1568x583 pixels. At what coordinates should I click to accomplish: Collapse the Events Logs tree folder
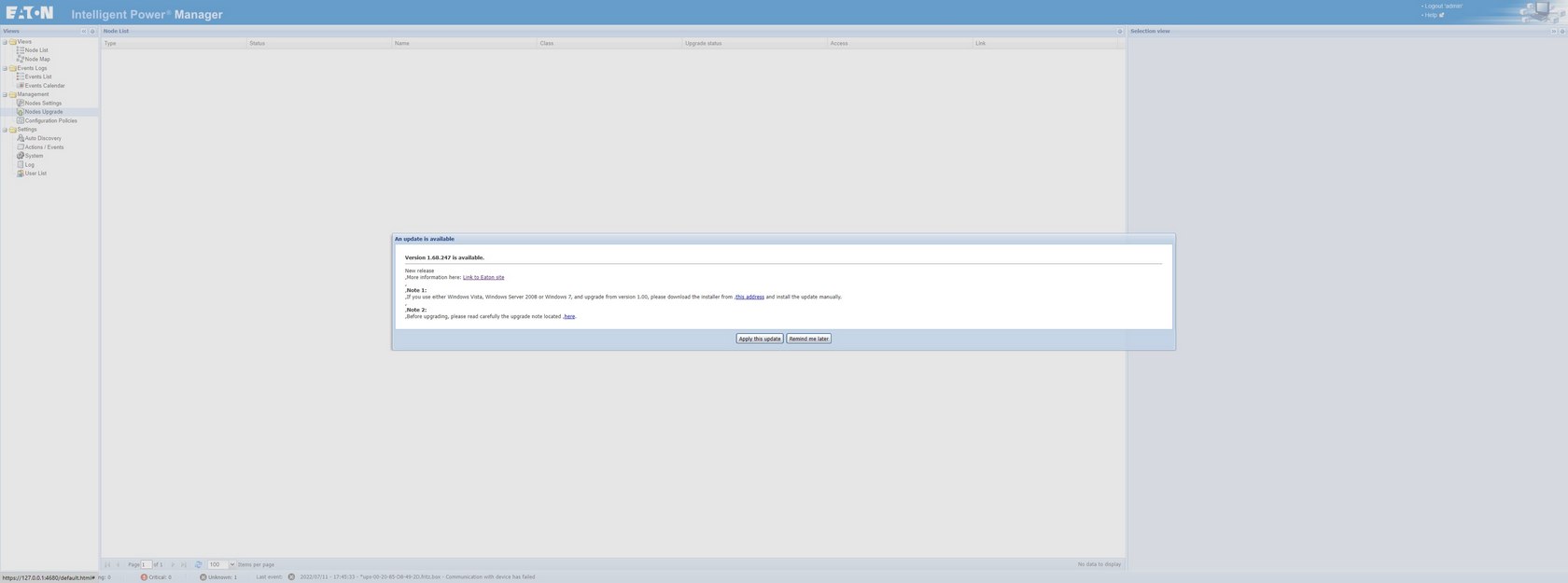pos(5,68)
